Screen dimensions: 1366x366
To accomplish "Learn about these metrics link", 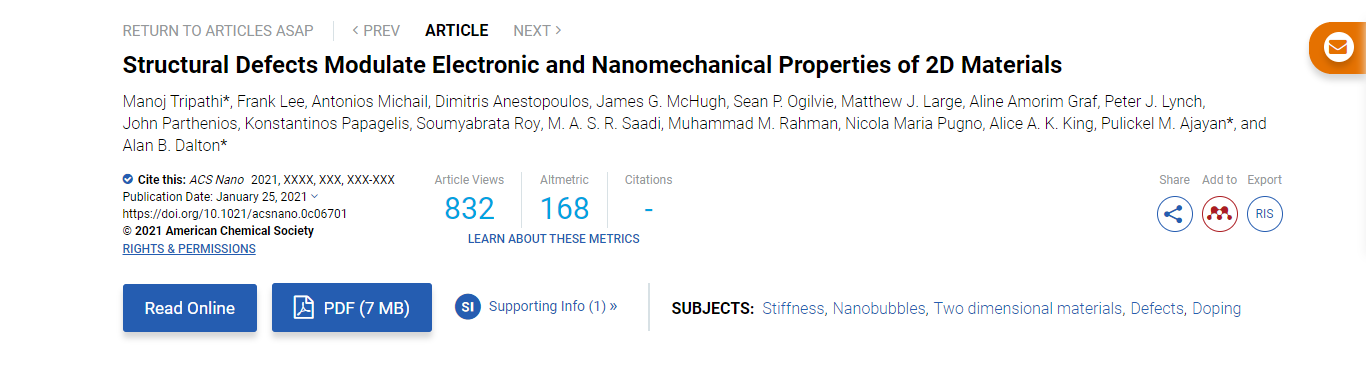I will [554, 239].
